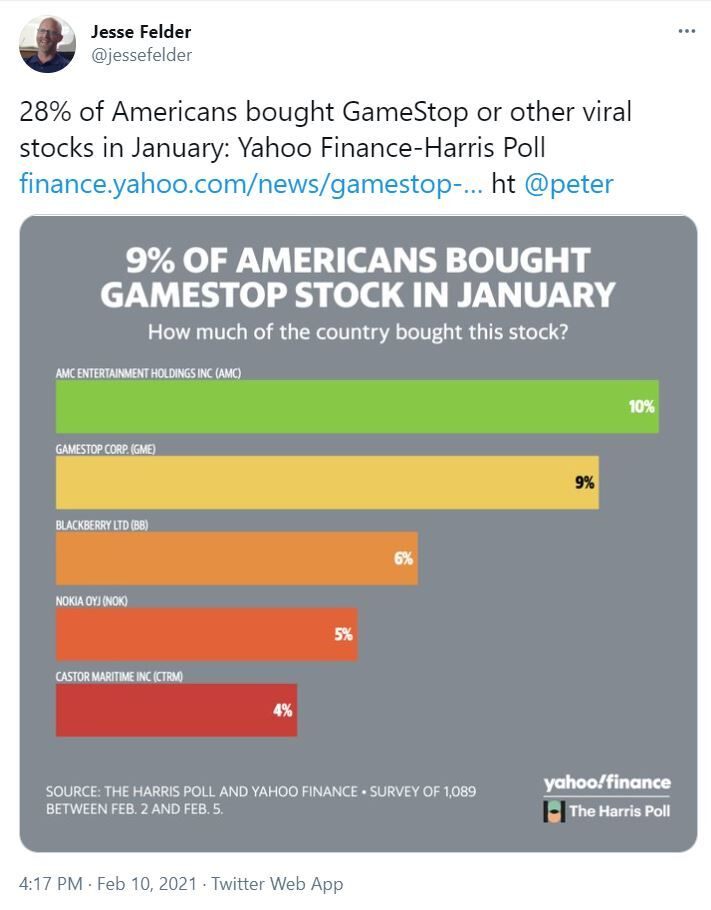Click the Nokia 5% bar
Screen dimensions: 711x910
[x=207, y=634]
